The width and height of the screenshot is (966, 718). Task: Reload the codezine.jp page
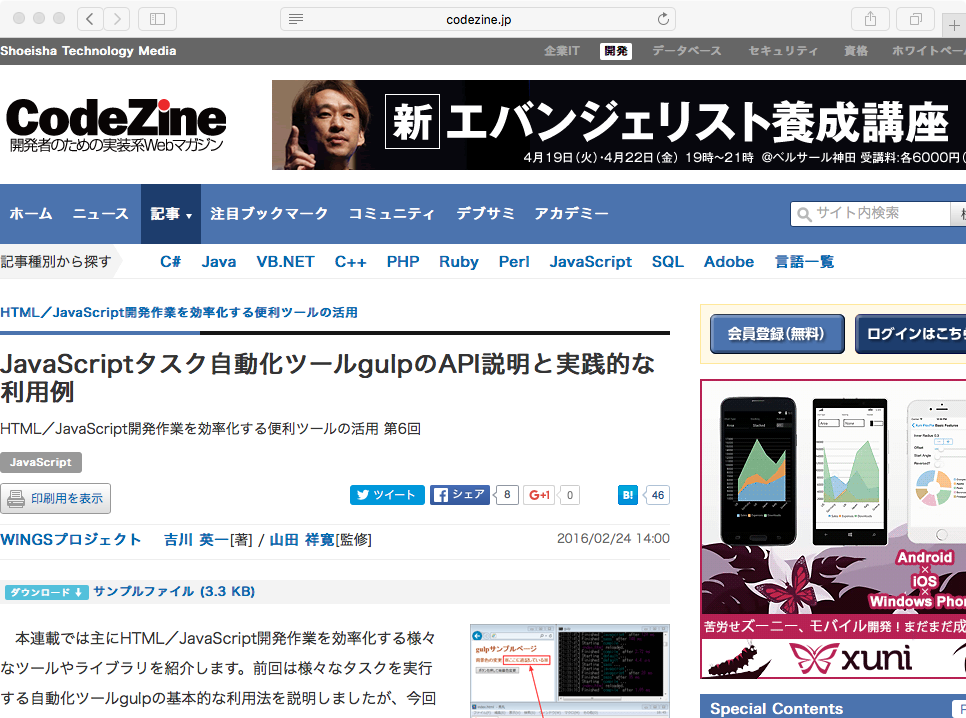663,19
